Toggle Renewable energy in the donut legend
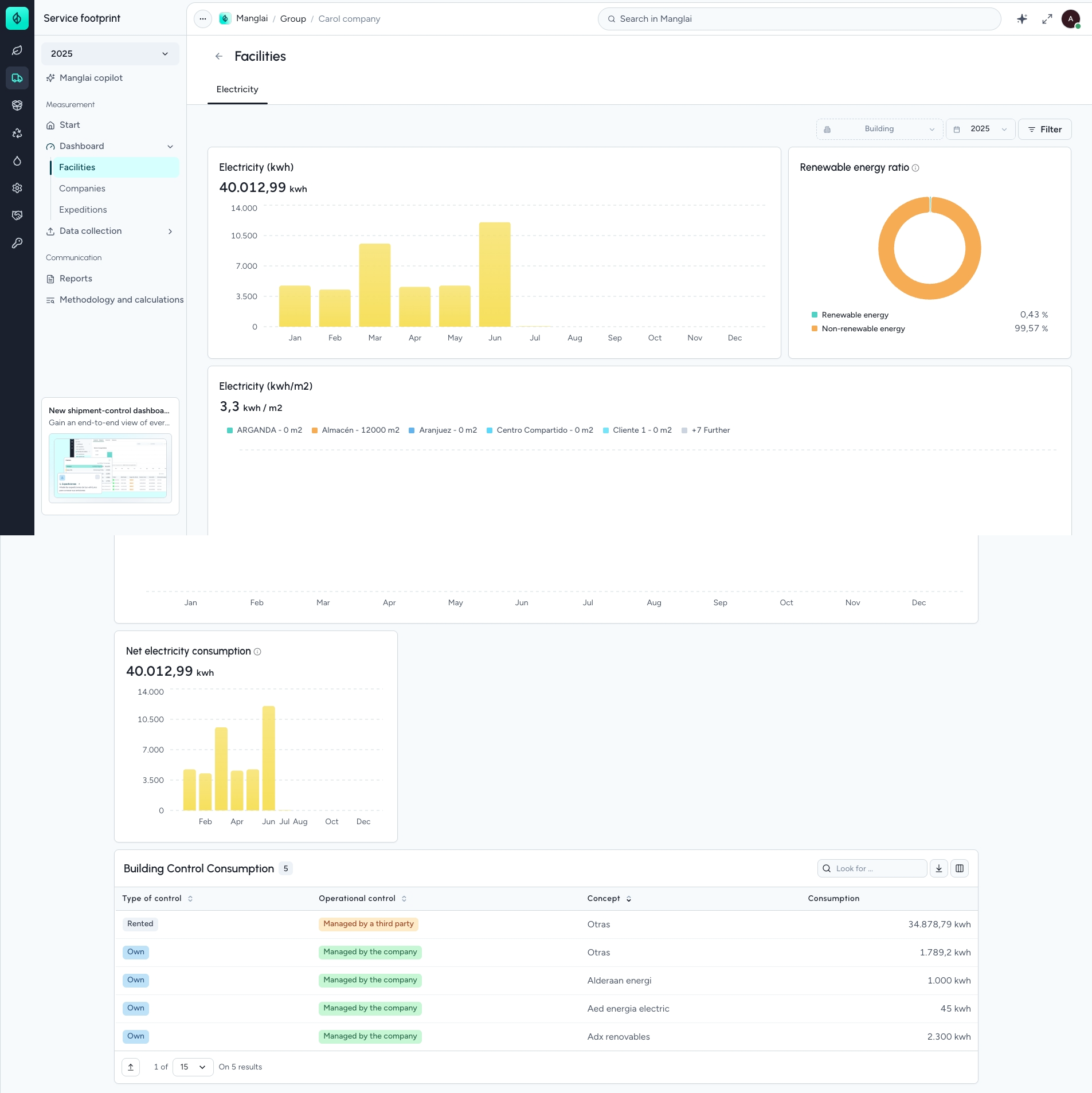The width and height of the screenshot is (1092, 1093). coord(854,314)
